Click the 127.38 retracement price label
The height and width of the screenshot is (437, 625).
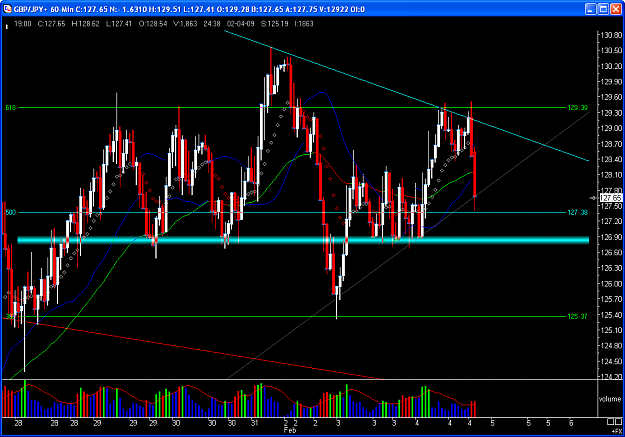[577, 213]
